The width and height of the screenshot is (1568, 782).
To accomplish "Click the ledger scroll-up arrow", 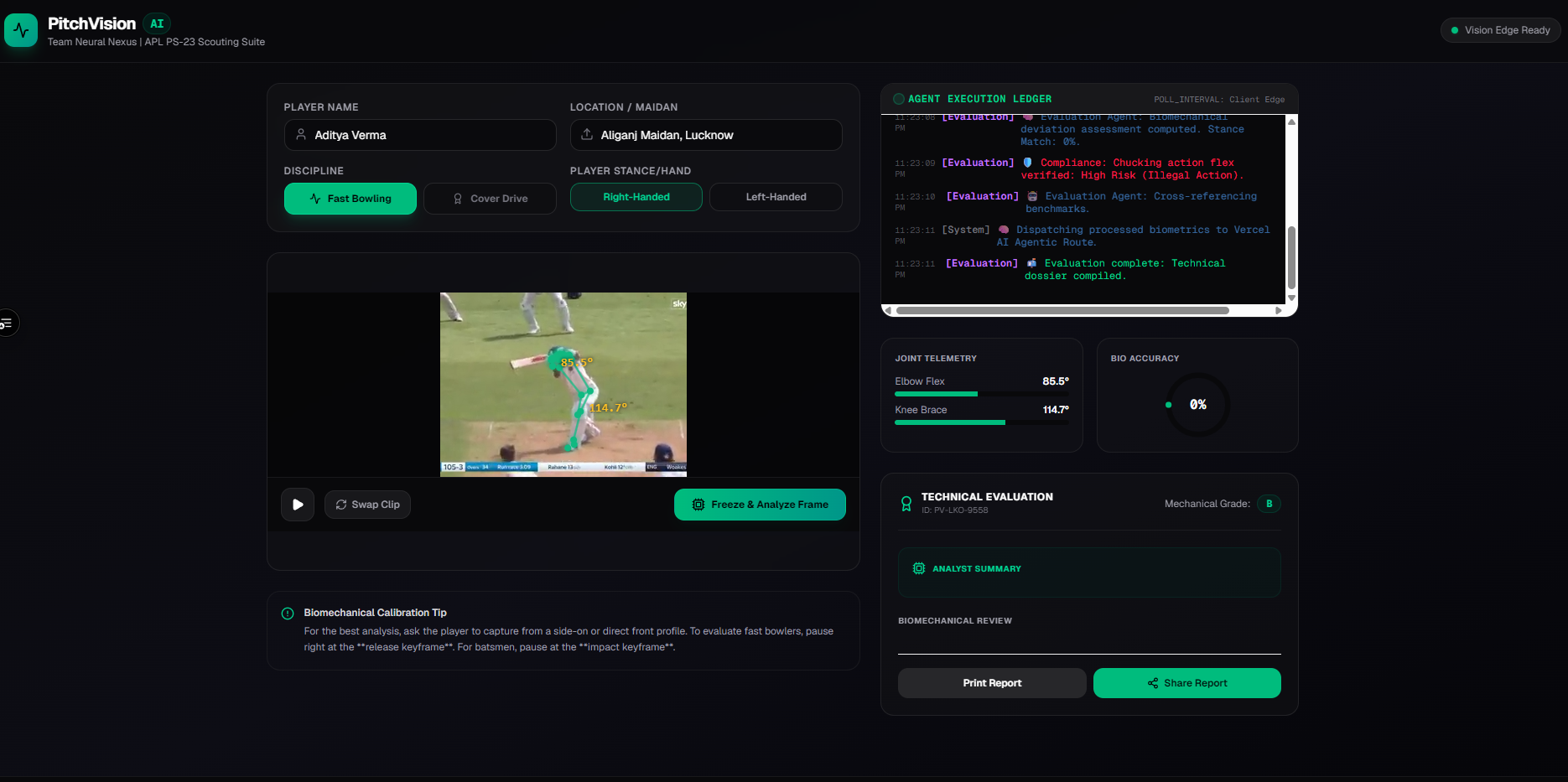I will [1291, 122].
